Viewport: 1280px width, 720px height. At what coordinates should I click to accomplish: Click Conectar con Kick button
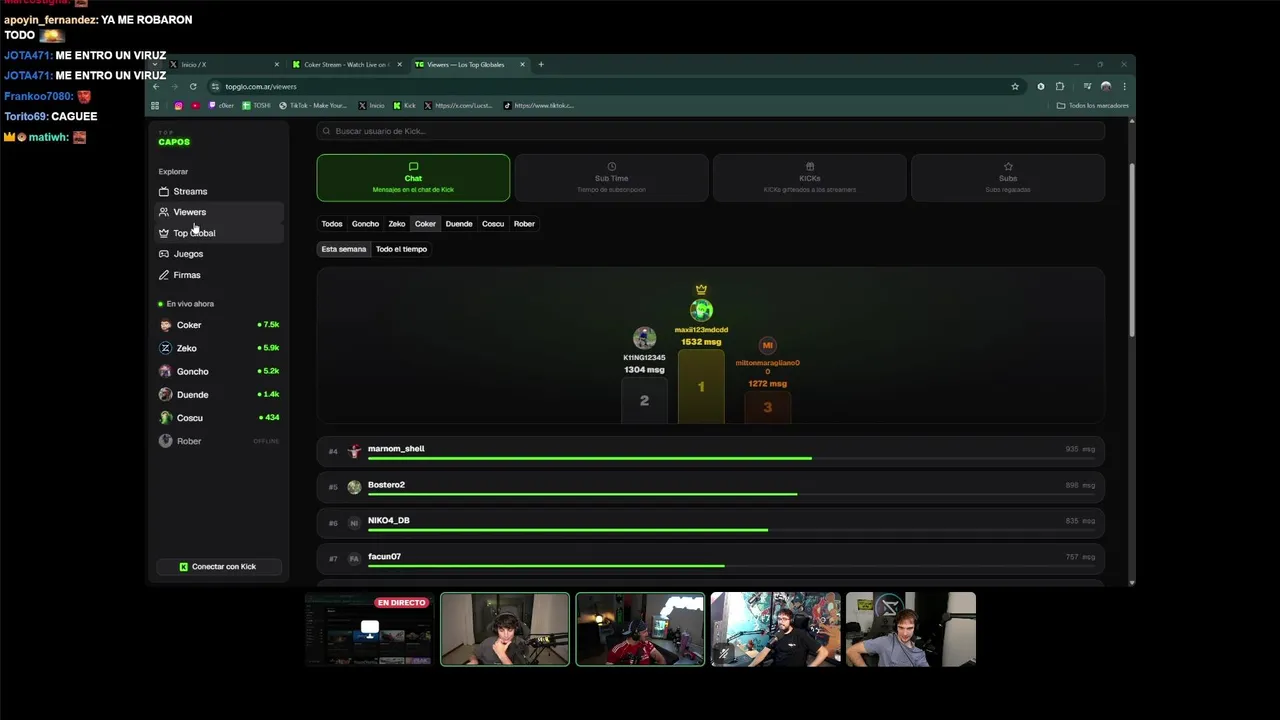pos(218,566)
